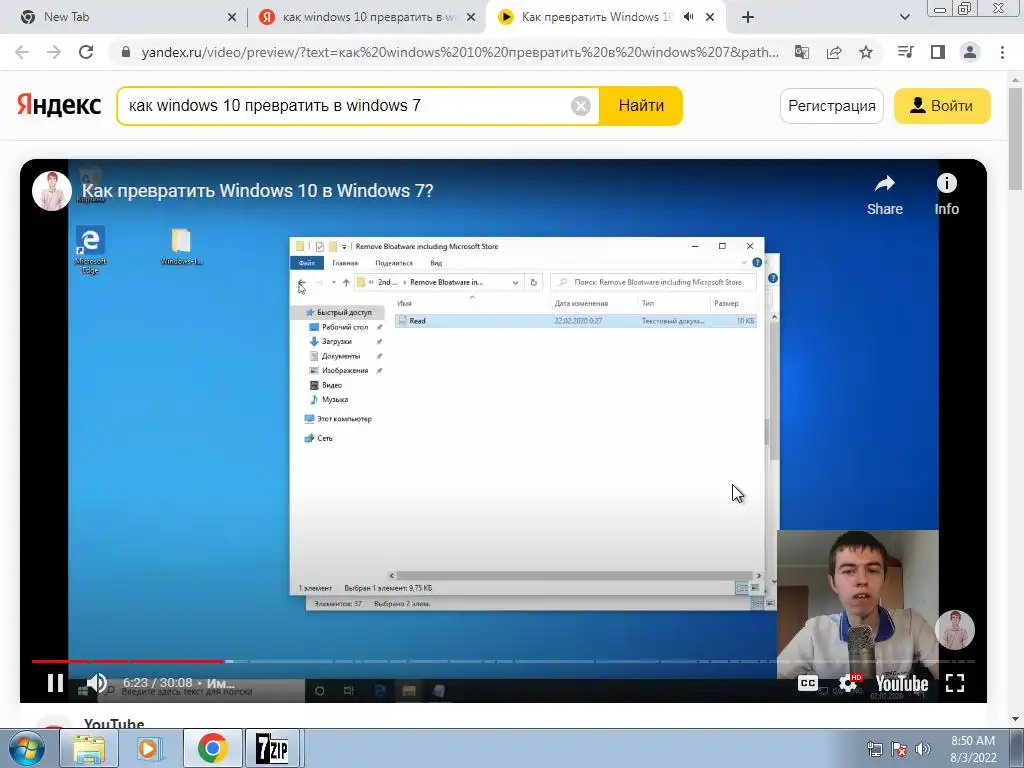Show video Info panel
The width and height of the screenshot is (1024, 768).
tap(946, 195)
